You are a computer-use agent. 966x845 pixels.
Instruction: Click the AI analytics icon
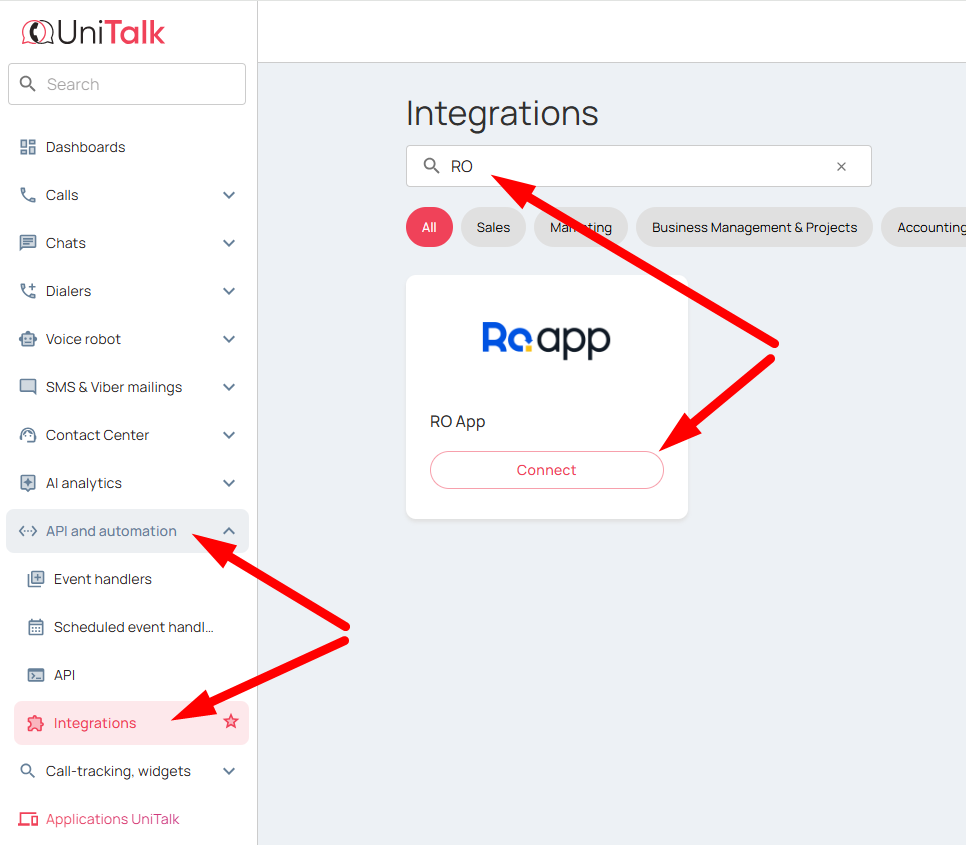click(x=28, y=483)
